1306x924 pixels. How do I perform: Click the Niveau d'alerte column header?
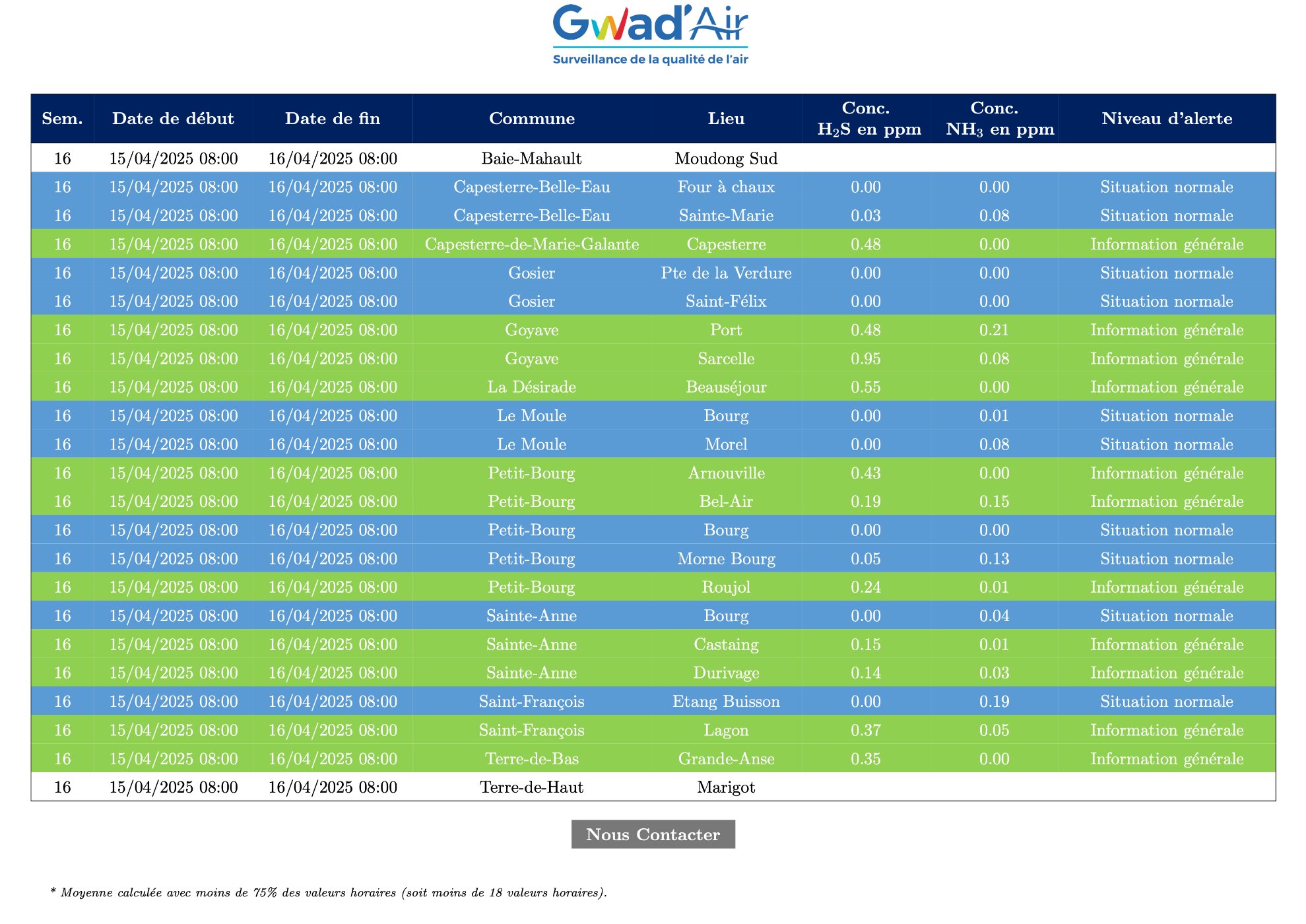(1167, 119)
